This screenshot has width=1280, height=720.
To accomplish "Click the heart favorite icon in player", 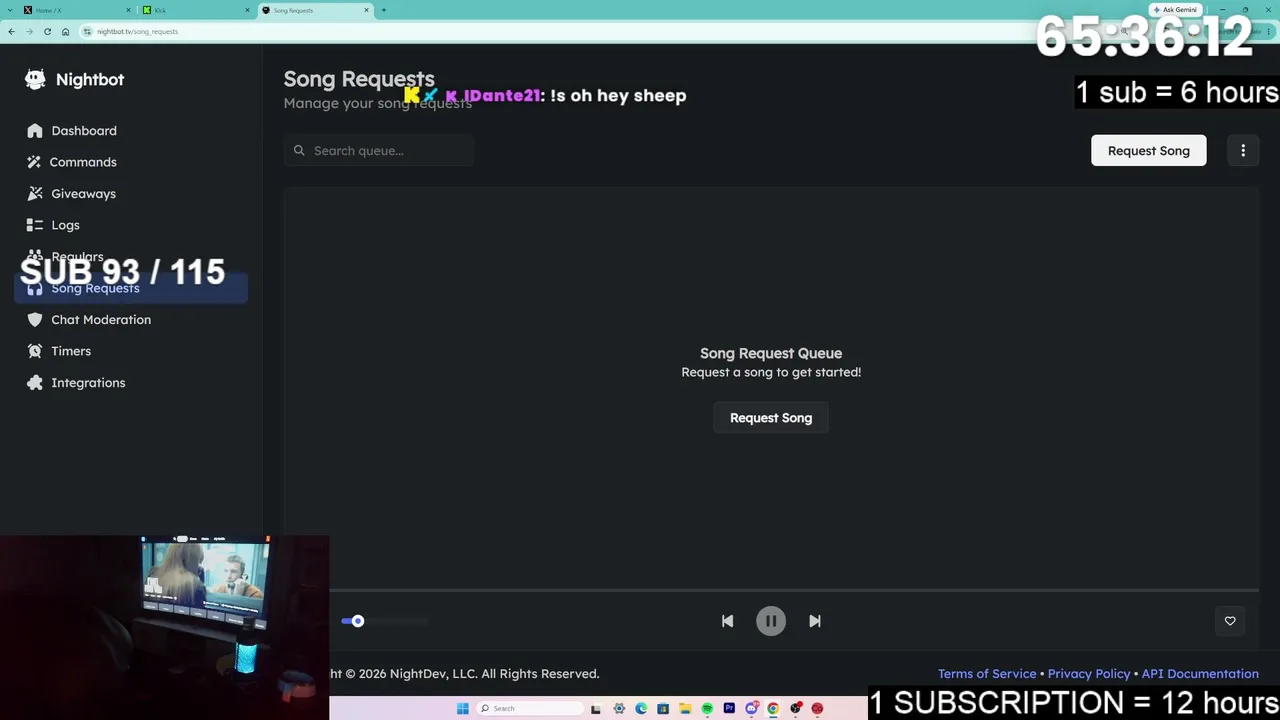I will (x=1230, y=621).
